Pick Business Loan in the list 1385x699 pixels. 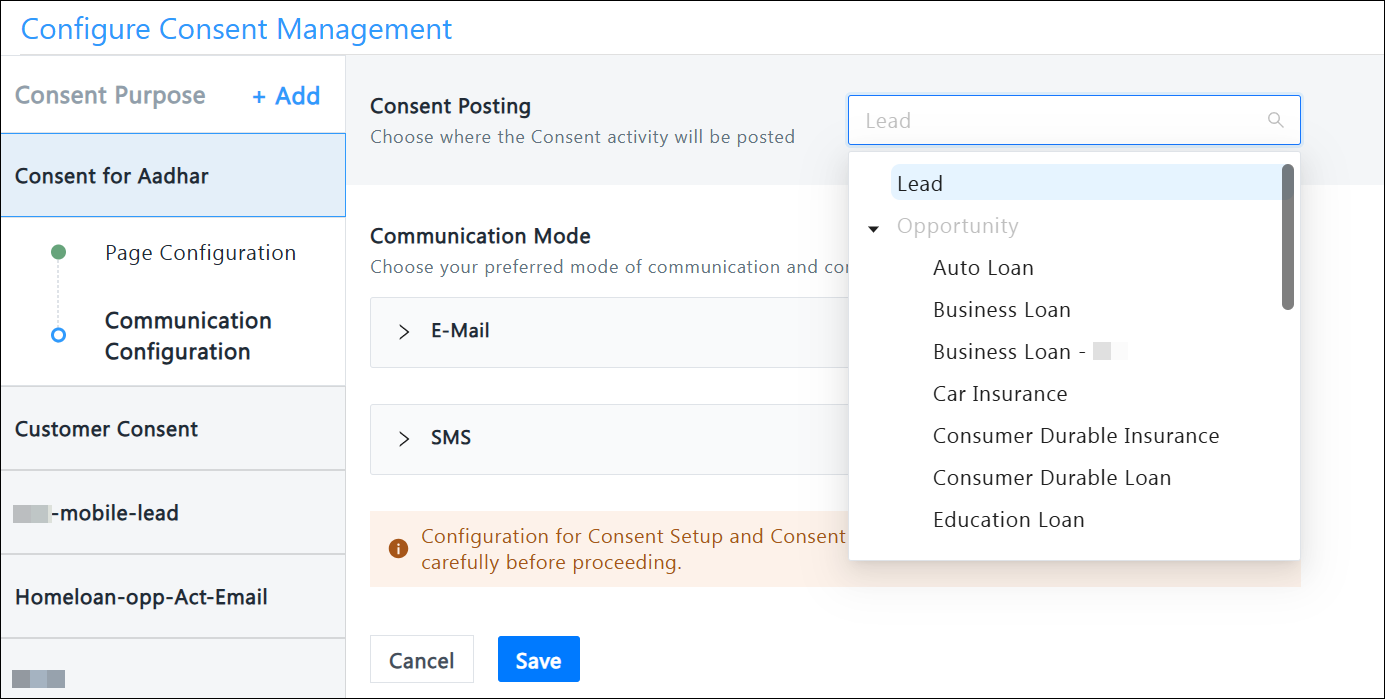tap(1001, 310)
